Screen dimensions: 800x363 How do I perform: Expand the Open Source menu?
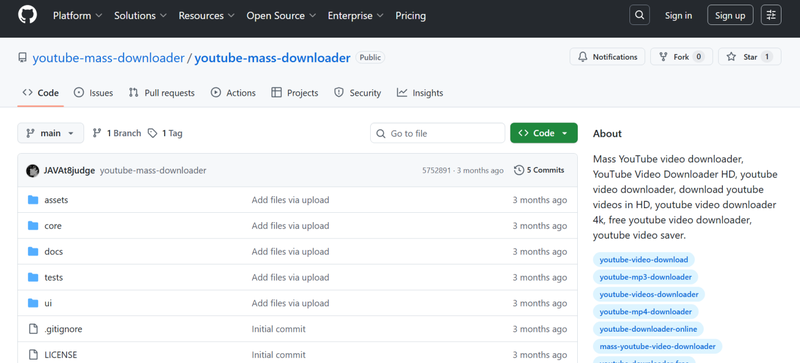[x=281, y=16]
